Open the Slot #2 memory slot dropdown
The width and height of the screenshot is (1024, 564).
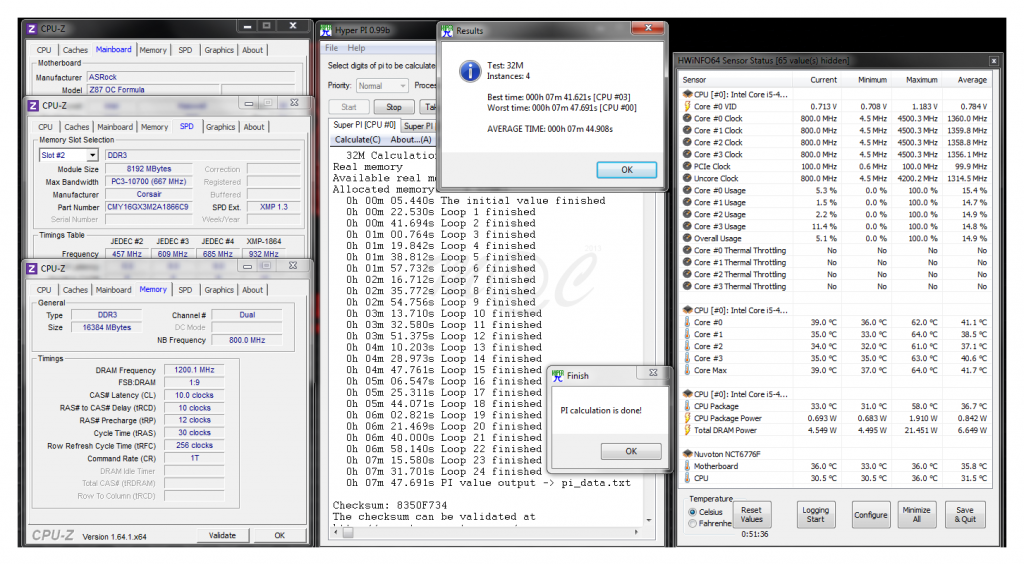68,155
